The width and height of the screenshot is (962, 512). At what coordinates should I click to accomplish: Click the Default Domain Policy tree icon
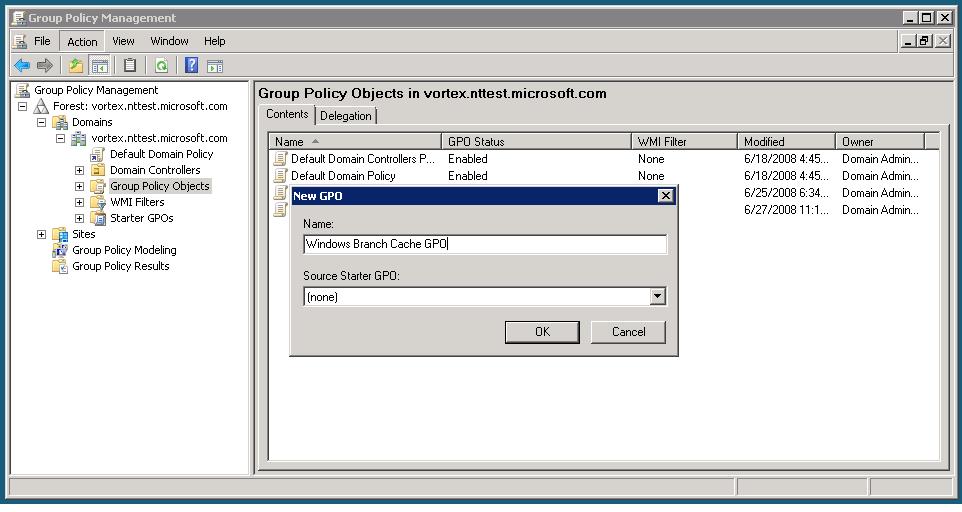(98, 154)
